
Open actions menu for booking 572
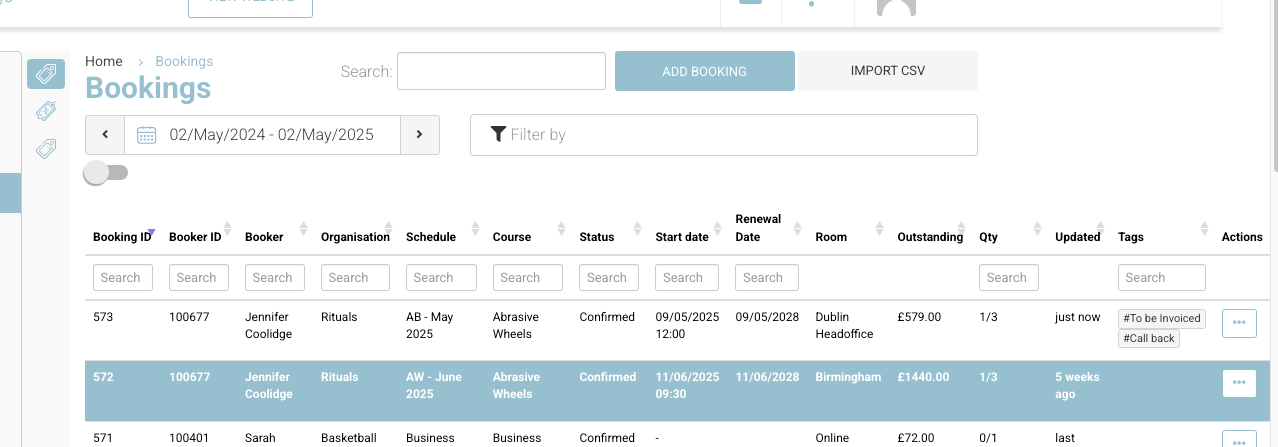1239,383
